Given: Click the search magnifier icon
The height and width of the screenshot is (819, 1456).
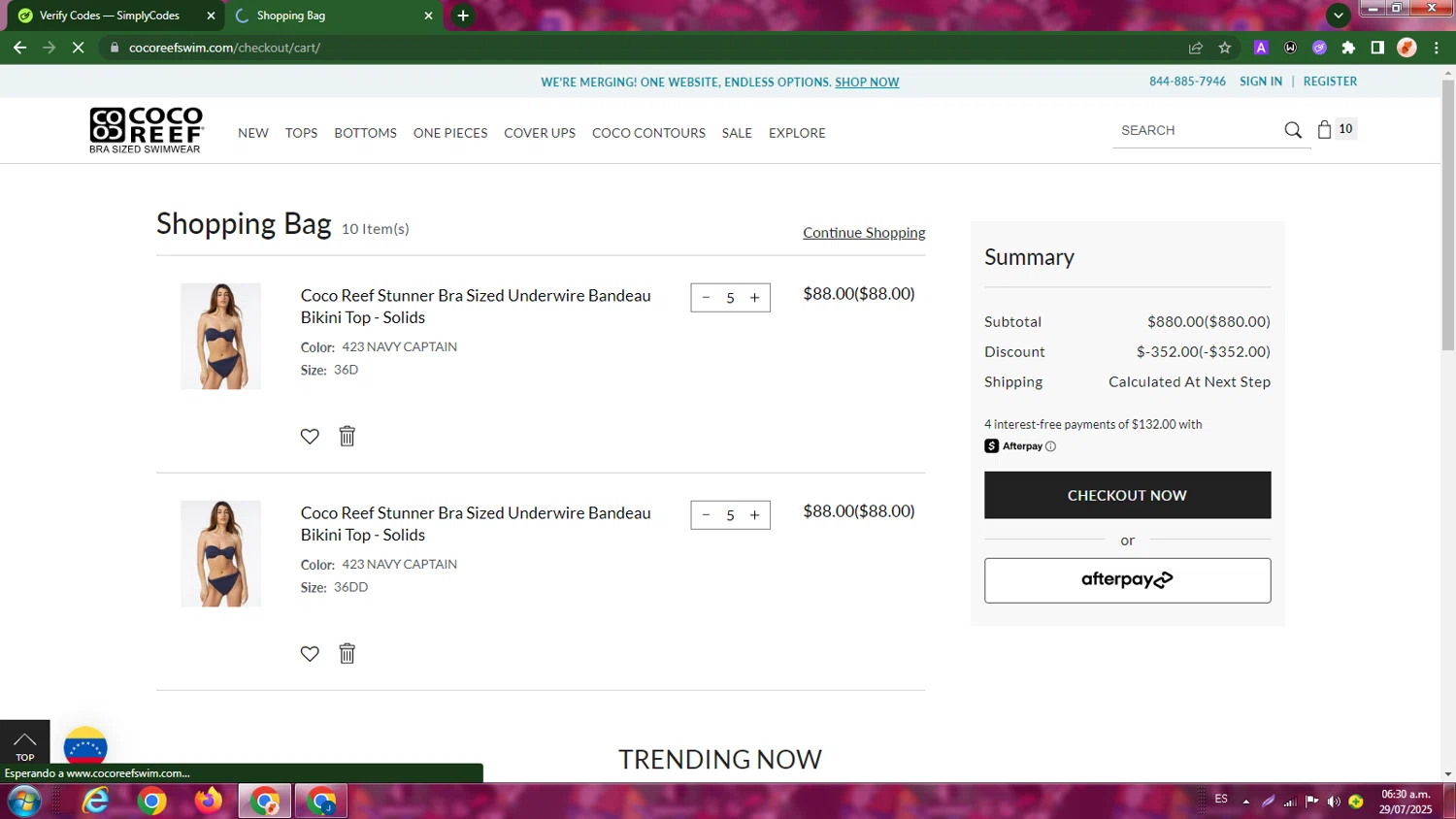Looking at the screenshot, I should pos(1293,130).
